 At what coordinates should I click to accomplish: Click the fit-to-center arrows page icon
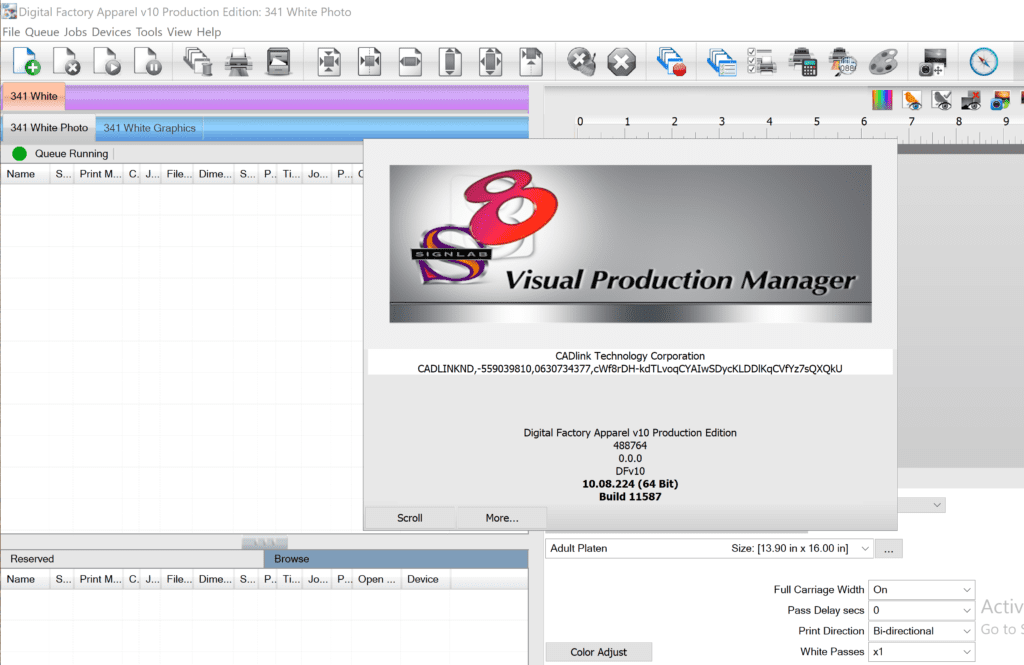pyautogui.click(x=329, y=62)
